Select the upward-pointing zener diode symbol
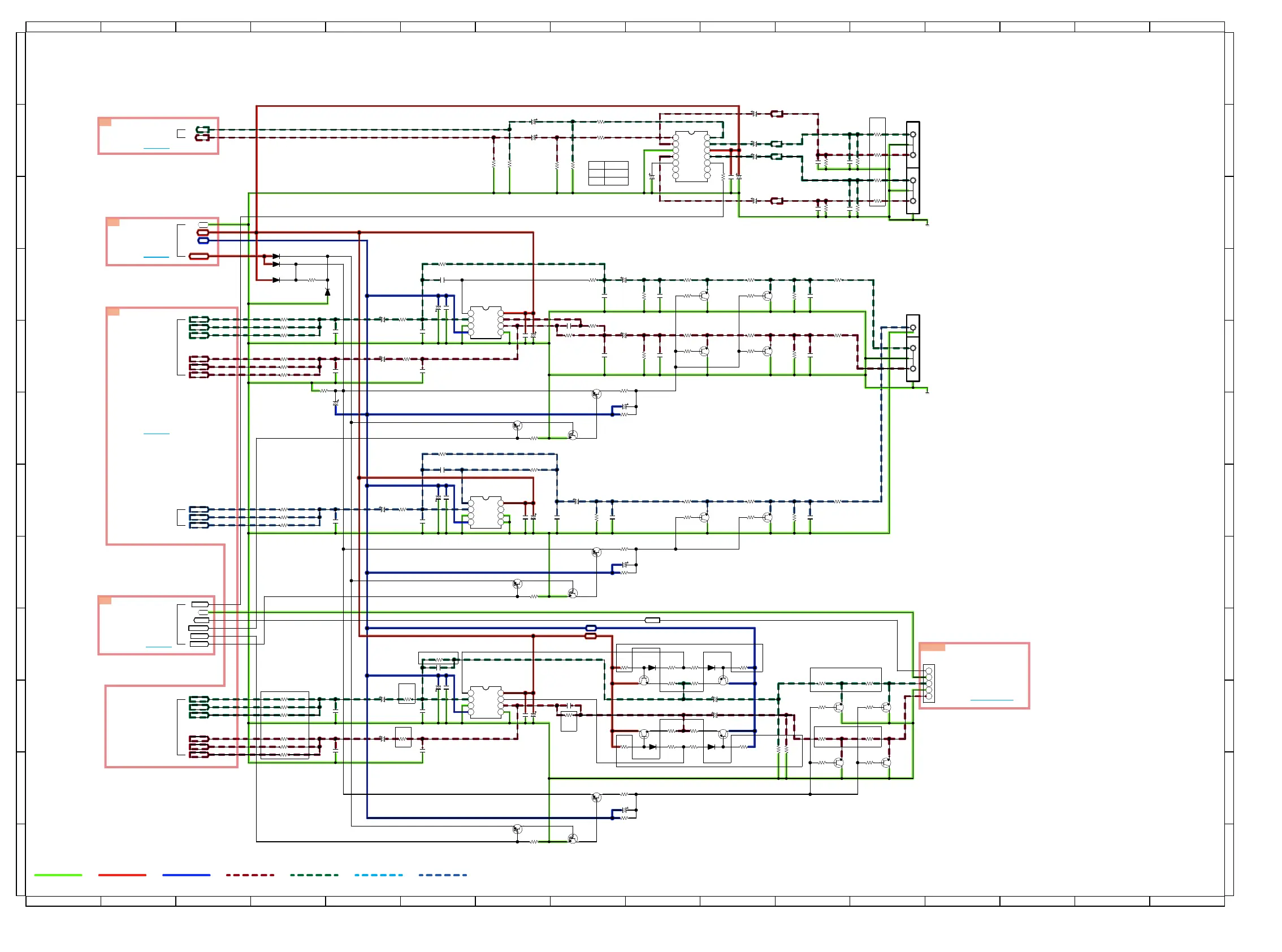Image resolution: width=1282 pixels, height=952 pixels. [327, 292]
